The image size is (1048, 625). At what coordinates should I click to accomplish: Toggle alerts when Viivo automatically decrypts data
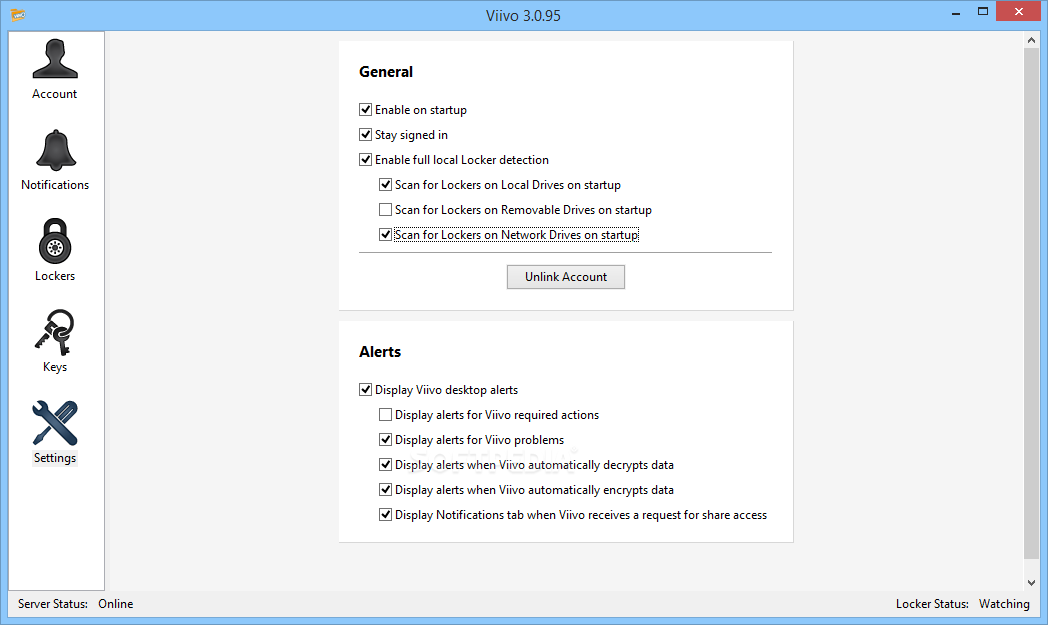coord(386,465)
